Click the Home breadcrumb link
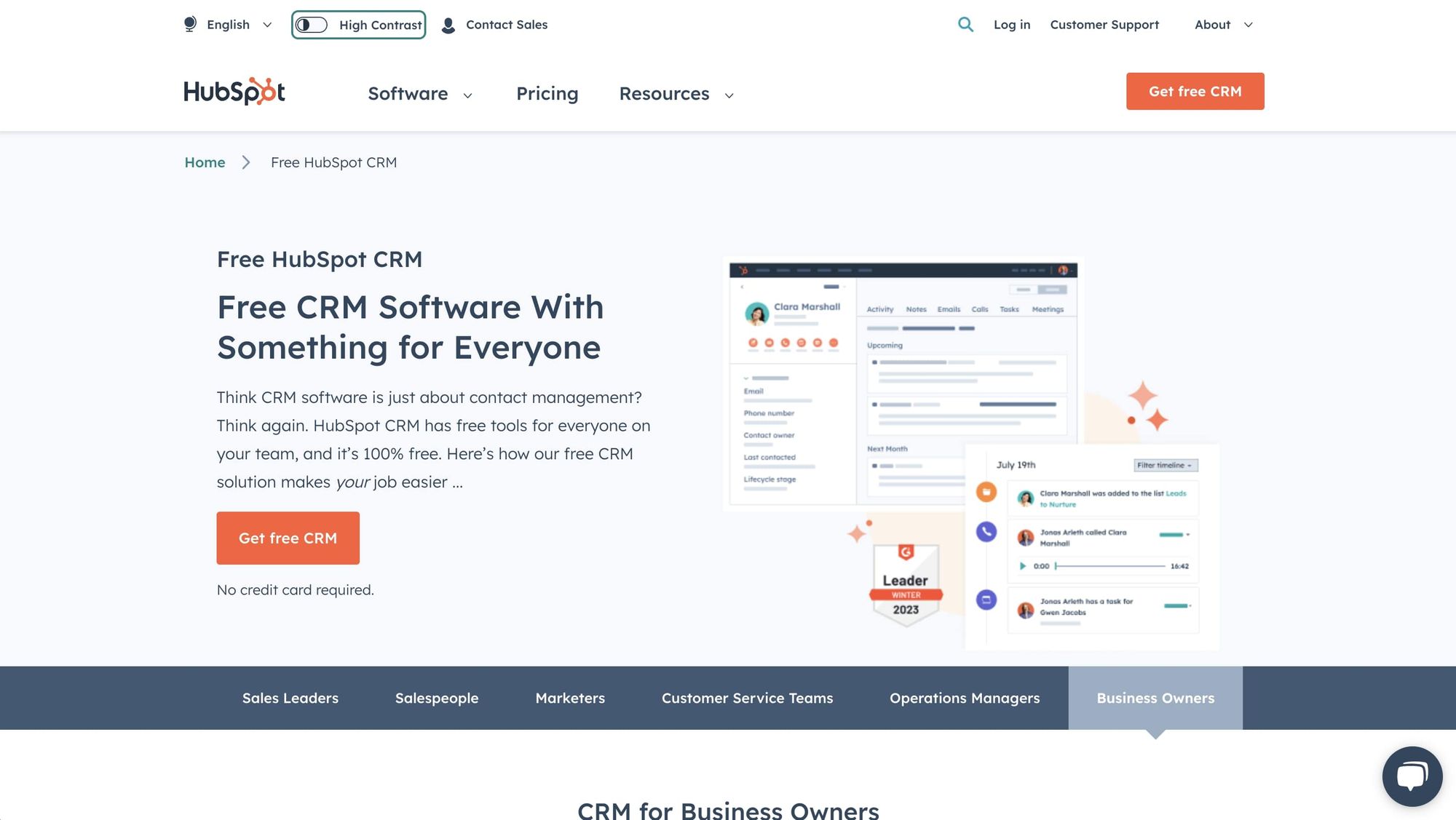1456x820 pixels. click(204, 161)
